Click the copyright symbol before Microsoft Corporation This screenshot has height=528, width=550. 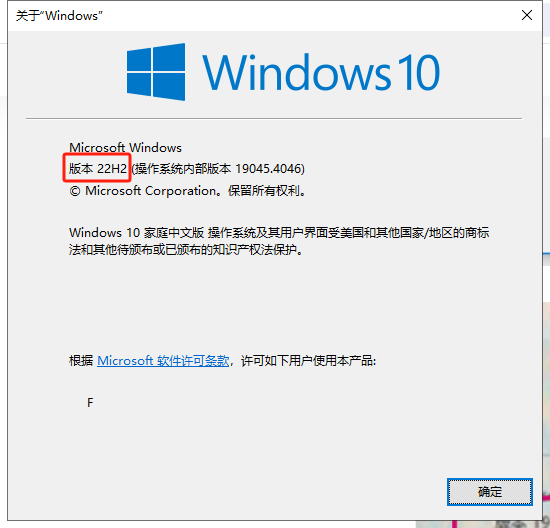(x=75, y=191)
